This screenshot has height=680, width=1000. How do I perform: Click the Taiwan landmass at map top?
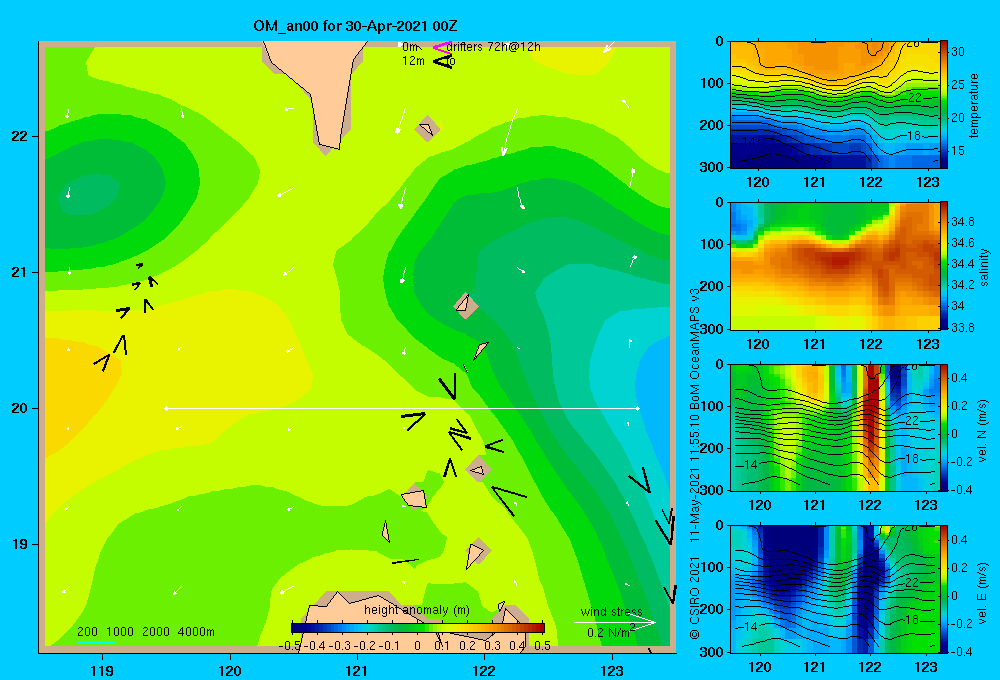click(317, 82)
